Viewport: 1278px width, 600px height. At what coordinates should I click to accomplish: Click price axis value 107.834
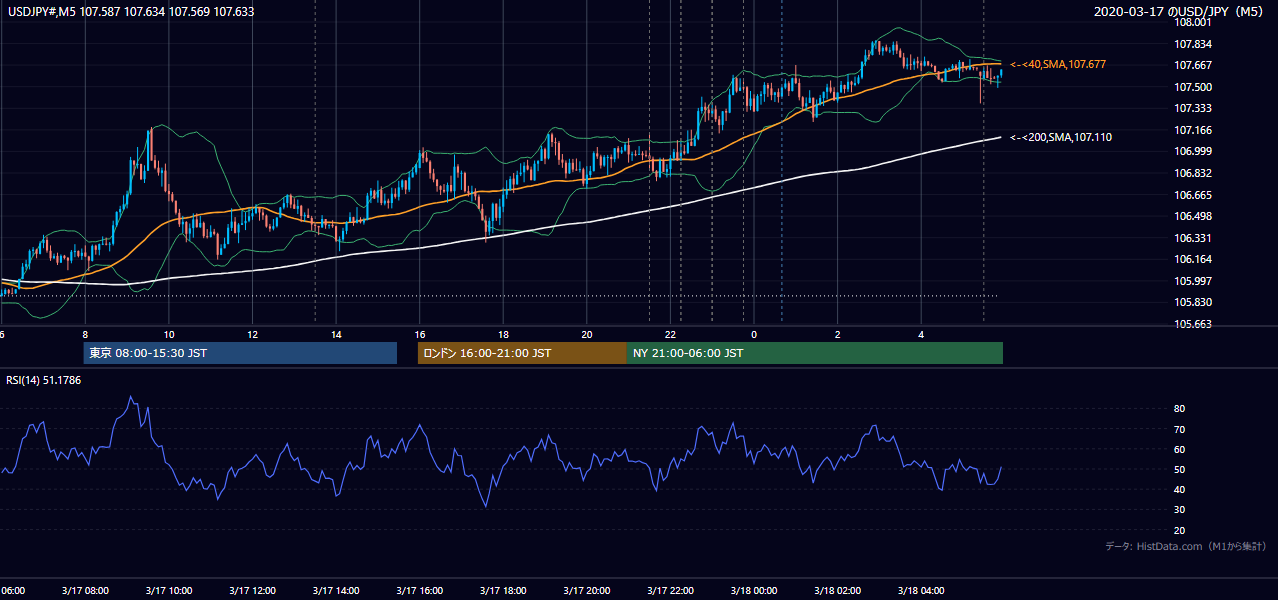click(x=1193, y=44)
